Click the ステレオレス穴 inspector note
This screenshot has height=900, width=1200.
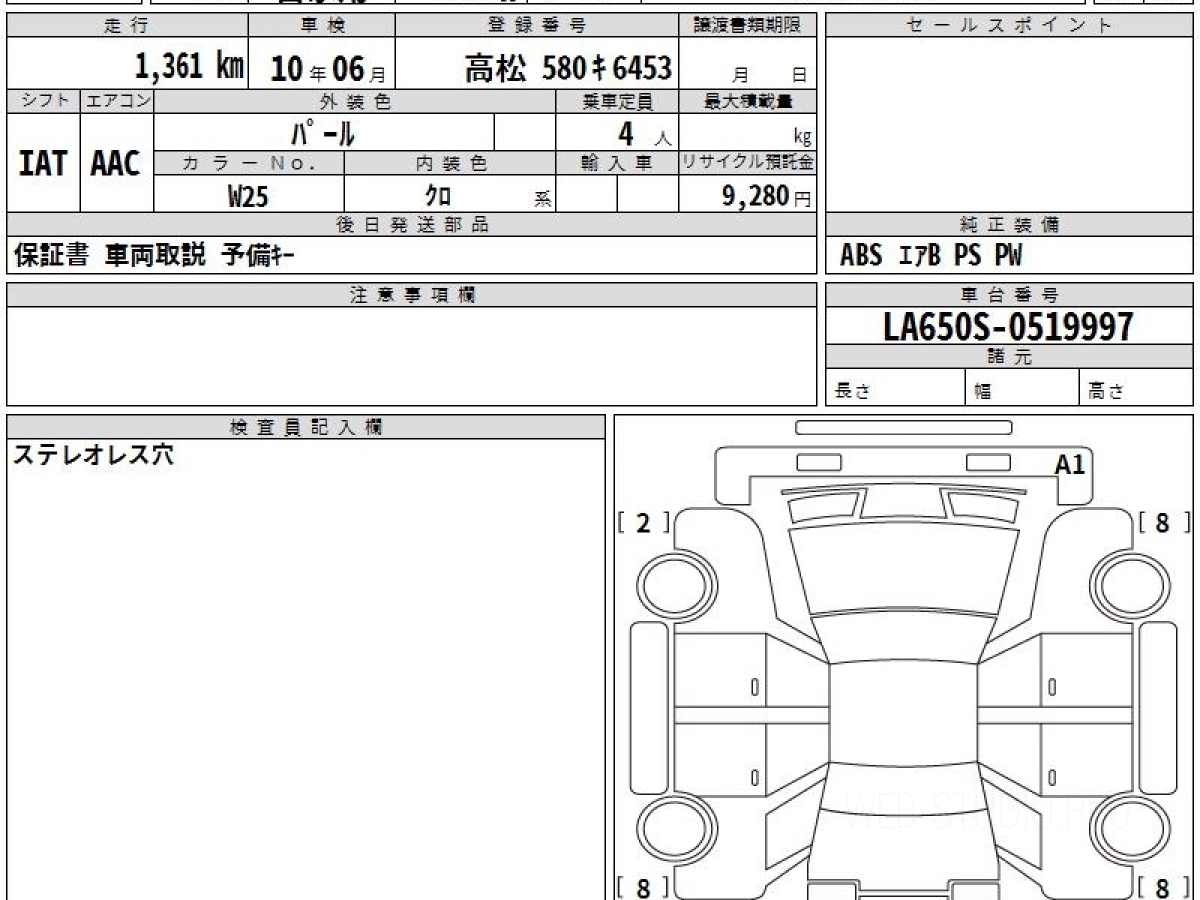93,455
